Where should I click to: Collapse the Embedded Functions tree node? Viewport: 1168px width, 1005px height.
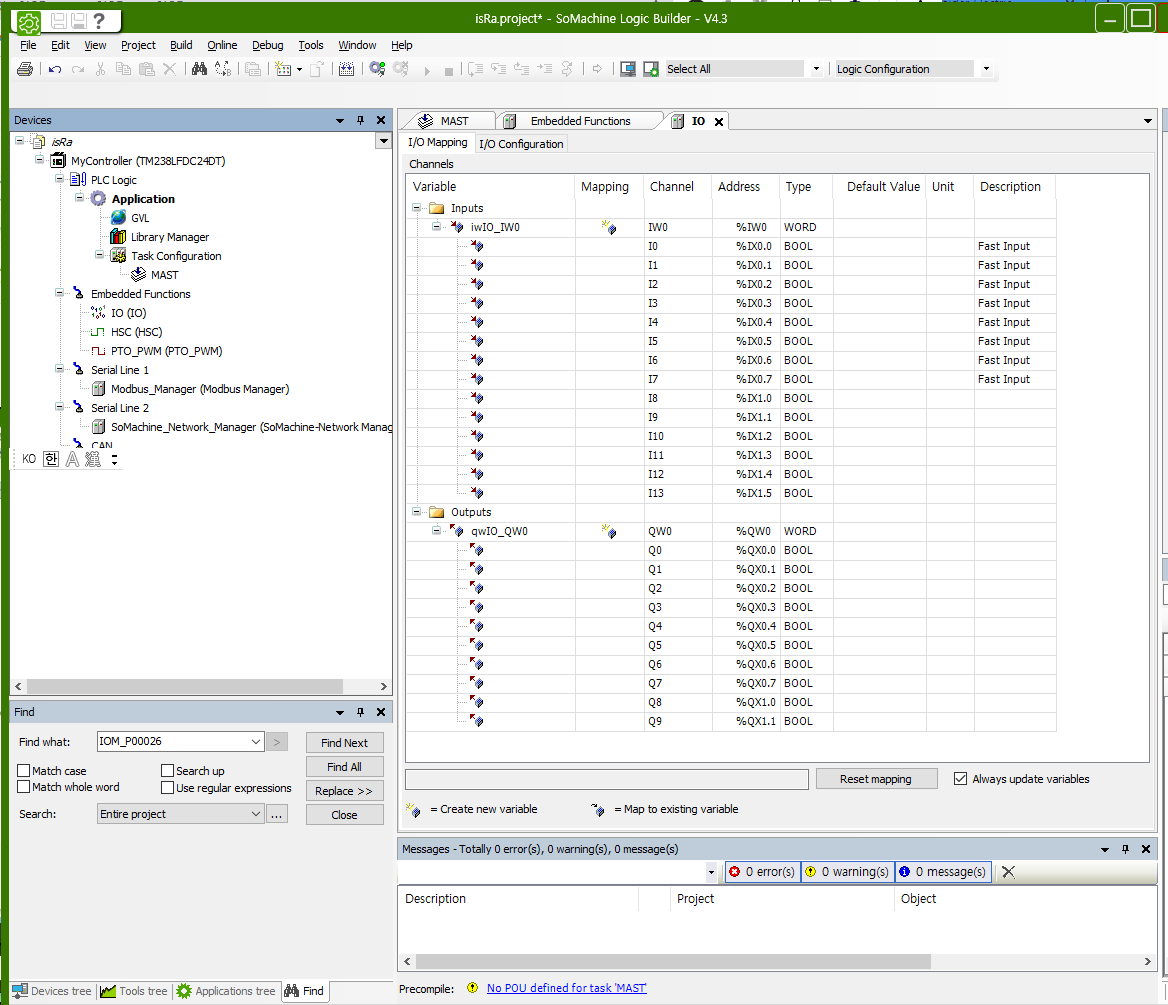click(x=60, y=294)
